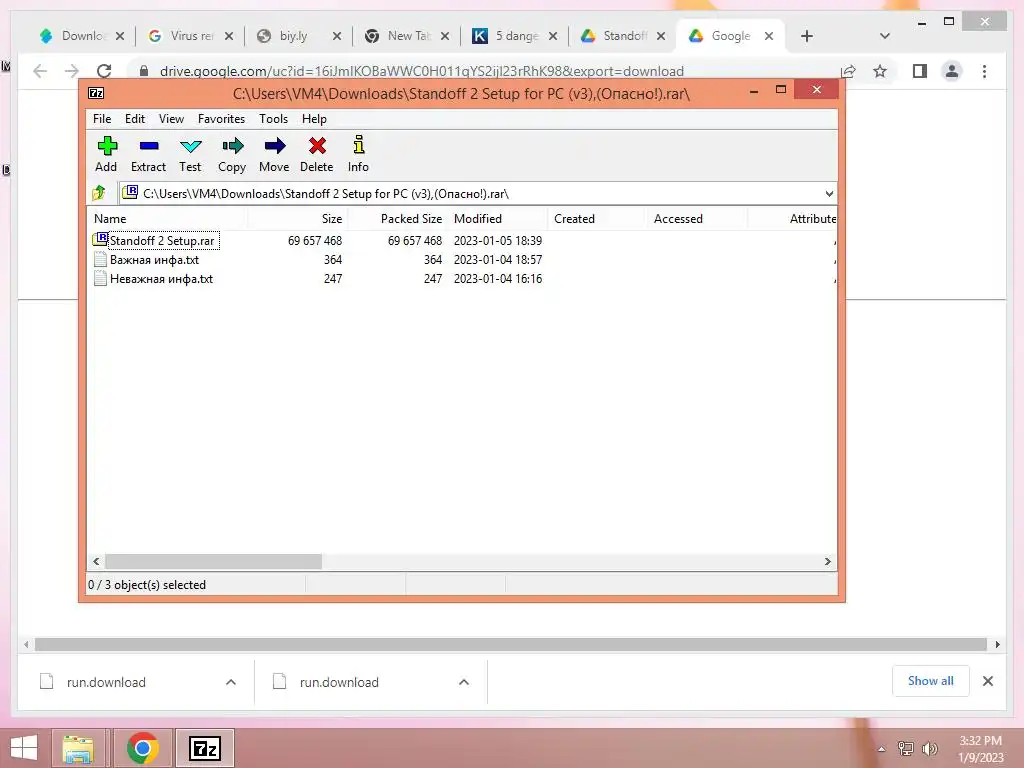The image size is (1024, 768).
Task: Close the Downlo... tab
Action: click(120, 36)
